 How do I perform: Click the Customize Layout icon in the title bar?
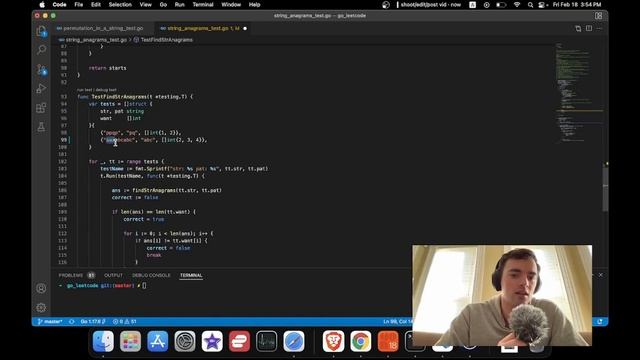pyautogui.click(x=598, y=16)
